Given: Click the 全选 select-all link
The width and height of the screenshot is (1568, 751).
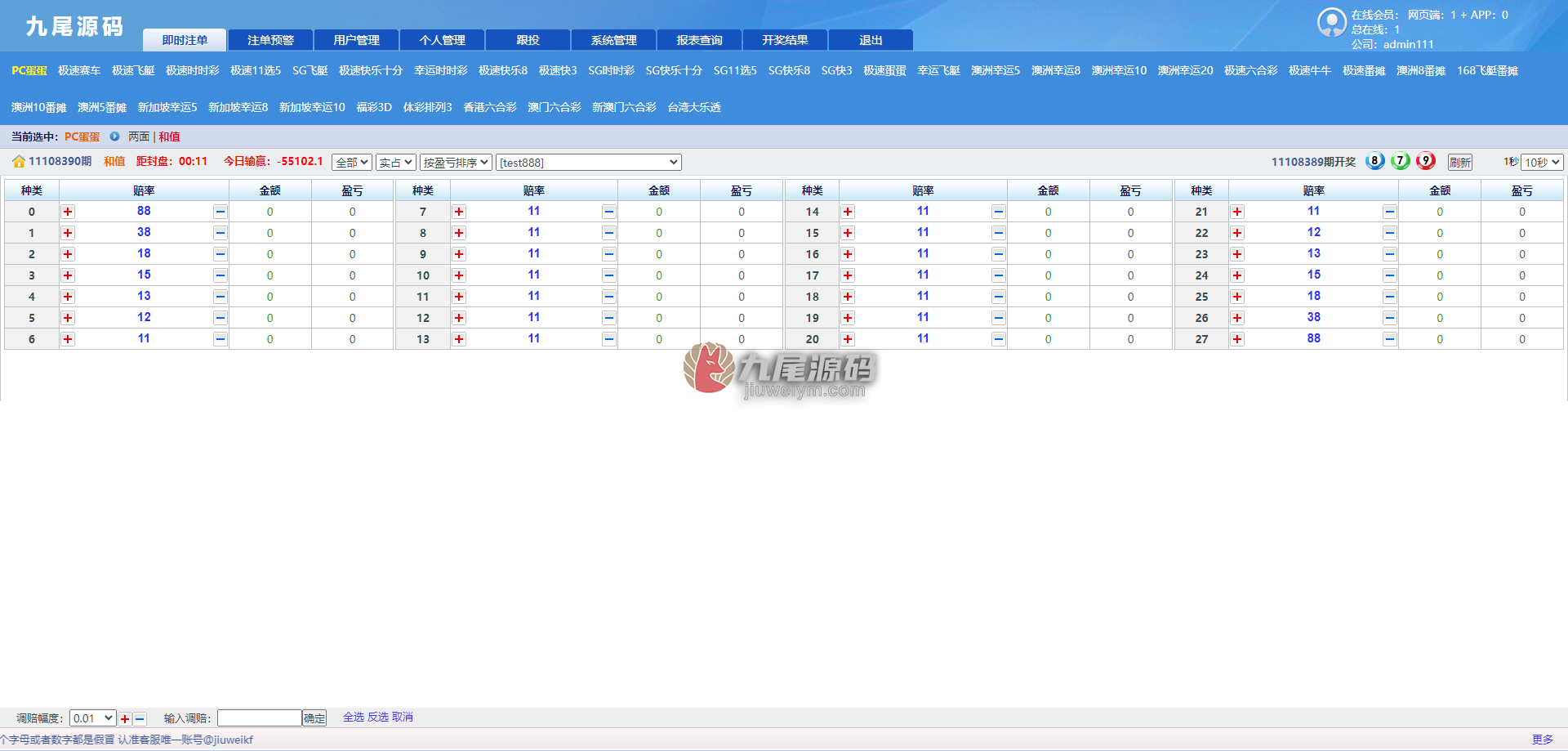Looking at the screenshot, I should (354, 717).
